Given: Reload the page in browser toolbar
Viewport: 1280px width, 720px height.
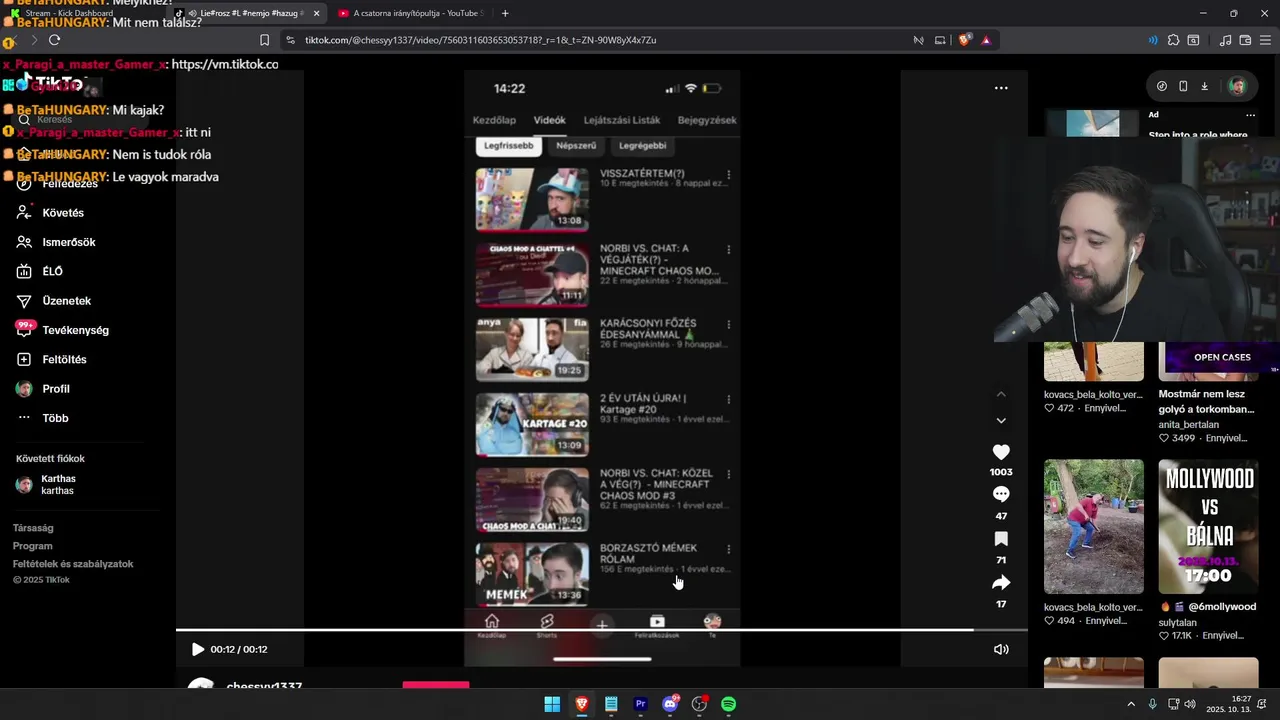Looking at the screenshot, I should pyautogui.click(x=54, y=40).
